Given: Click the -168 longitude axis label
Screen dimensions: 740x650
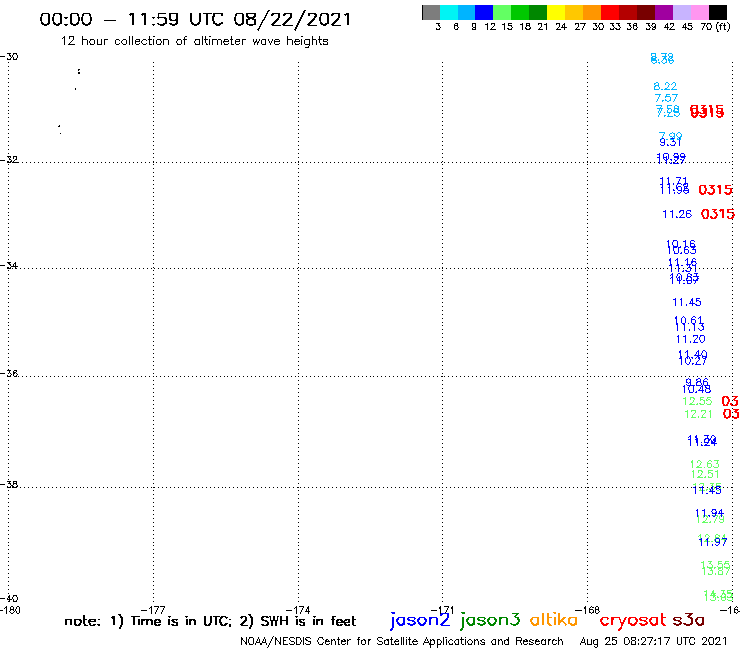Looking at the screenshot, I should pos(588,610).
